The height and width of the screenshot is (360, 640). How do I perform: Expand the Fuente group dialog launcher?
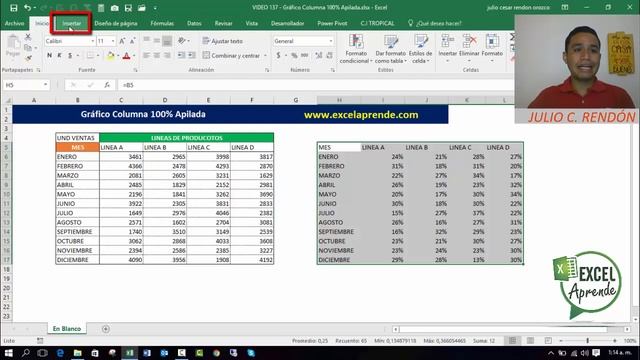click(136, 70)
